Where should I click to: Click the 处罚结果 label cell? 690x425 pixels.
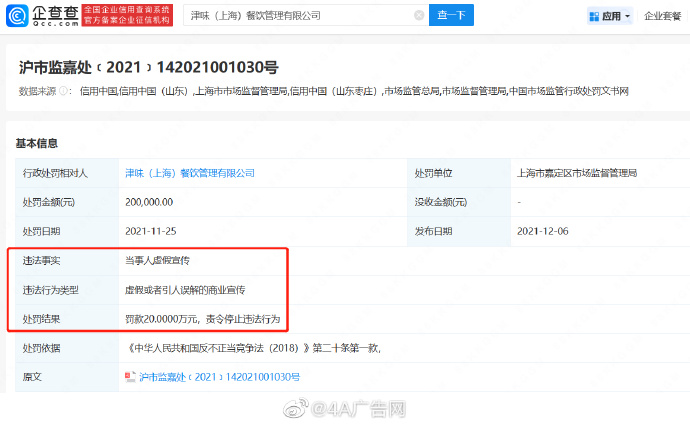click(67, 319)
